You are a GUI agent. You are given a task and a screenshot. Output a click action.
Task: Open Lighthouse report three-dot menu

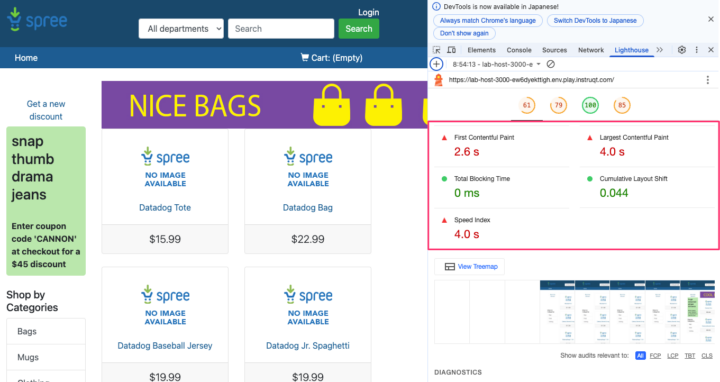(708, 80)
